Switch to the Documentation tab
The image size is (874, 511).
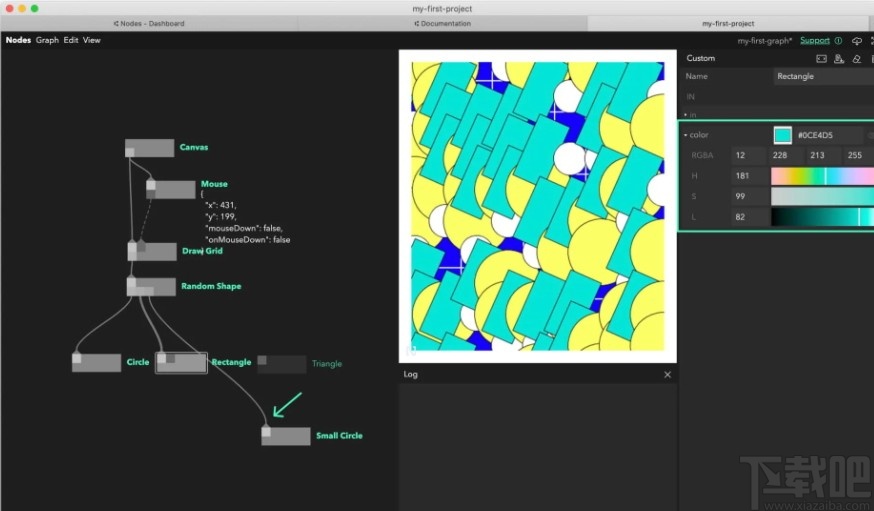click(x=443, y=23)
